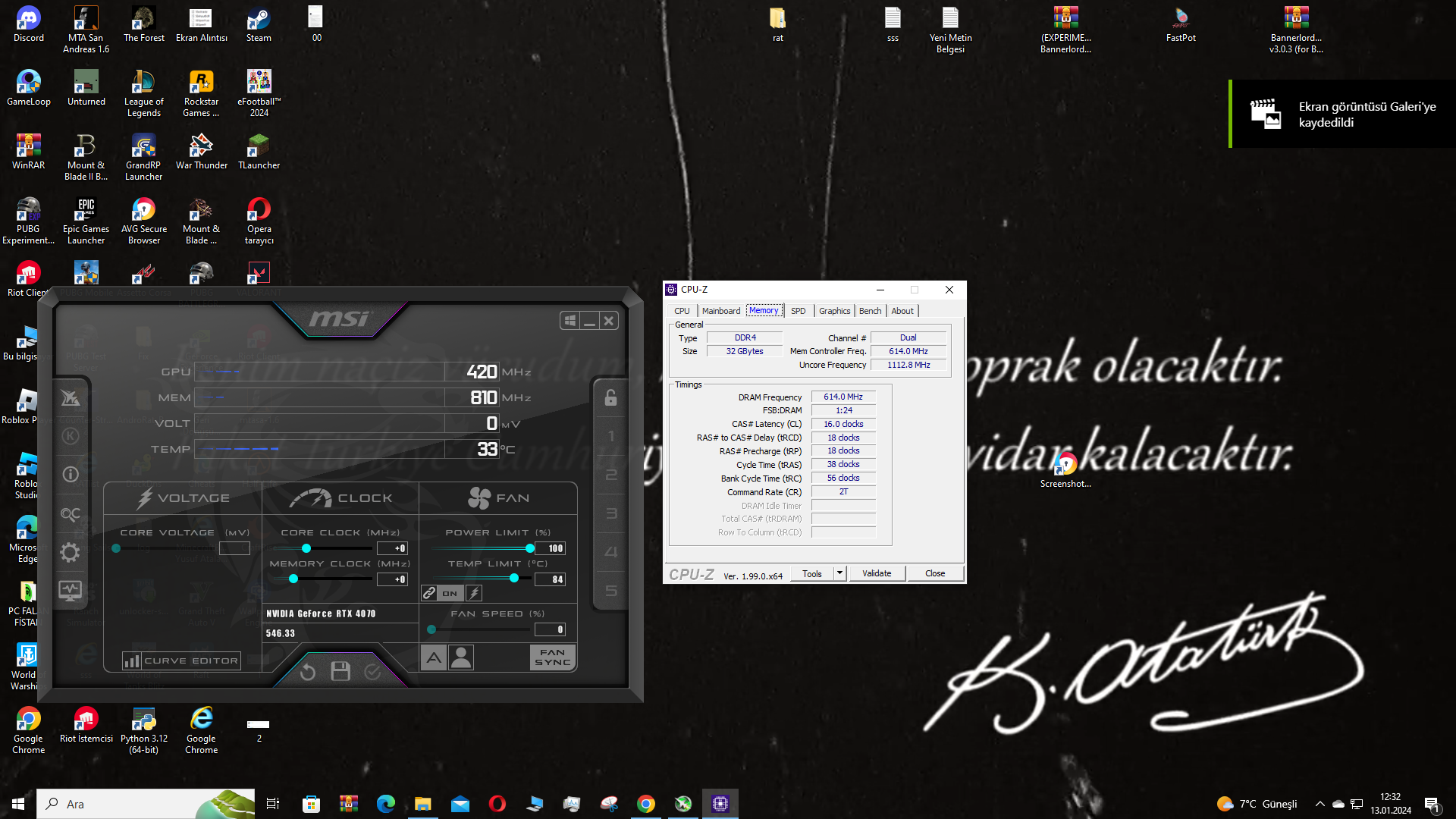Select Afterburner profile slot 5
Image resolution: width=1456 pixels, height=819 pixels.
click(x=610, y=591)
